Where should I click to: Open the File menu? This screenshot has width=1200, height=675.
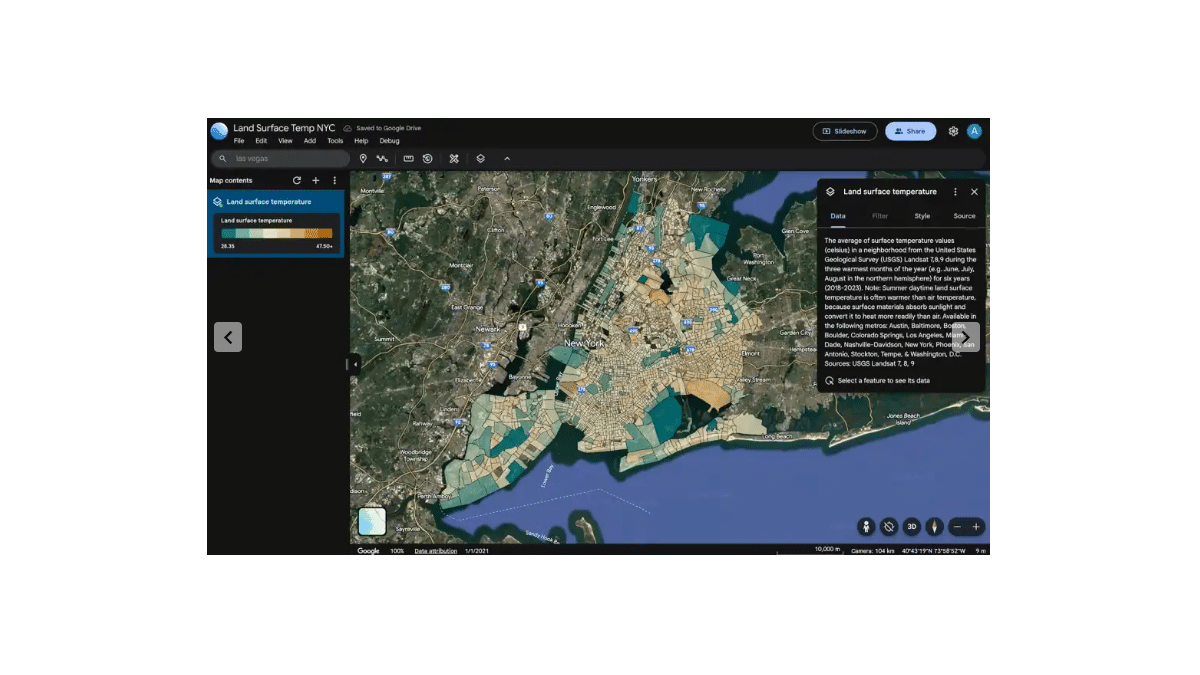coord(239,141)
